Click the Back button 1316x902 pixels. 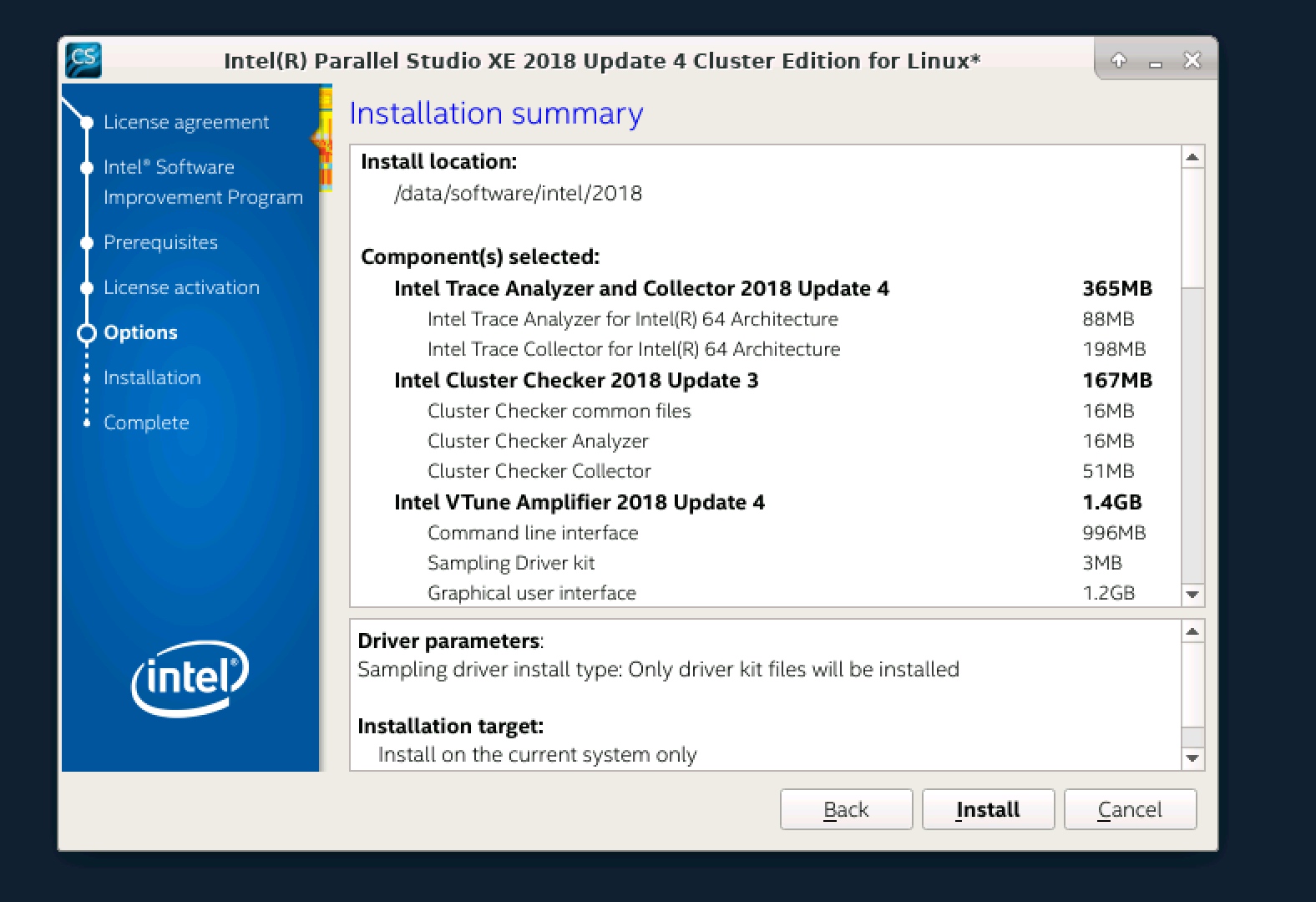pos(846,809)
